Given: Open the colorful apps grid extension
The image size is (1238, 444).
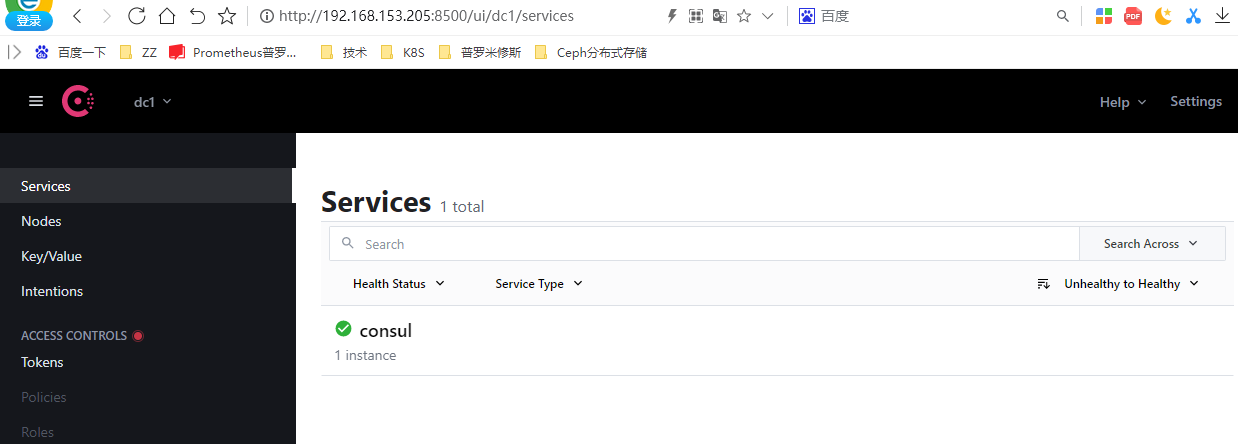Looking at the screenshot, I should click(x=1103, y=16).
